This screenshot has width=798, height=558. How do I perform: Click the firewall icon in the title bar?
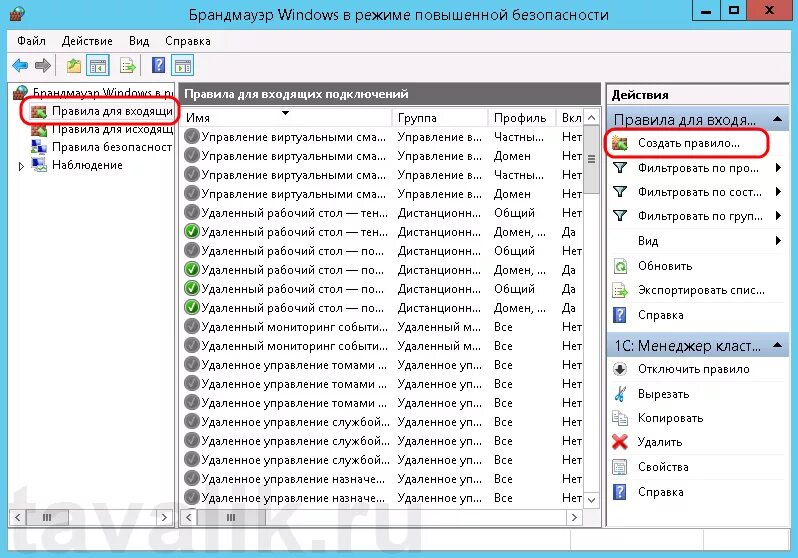point(17,13)
